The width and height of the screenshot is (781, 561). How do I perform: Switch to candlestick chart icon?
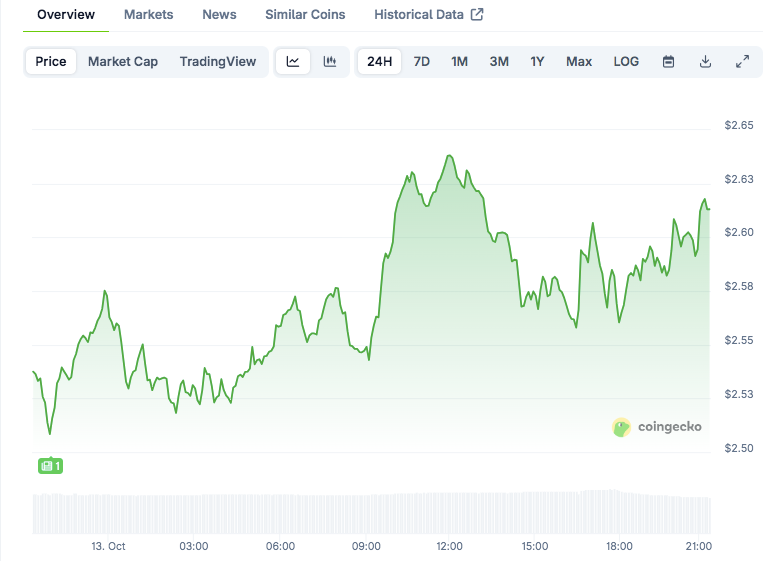tap(330, 61)
